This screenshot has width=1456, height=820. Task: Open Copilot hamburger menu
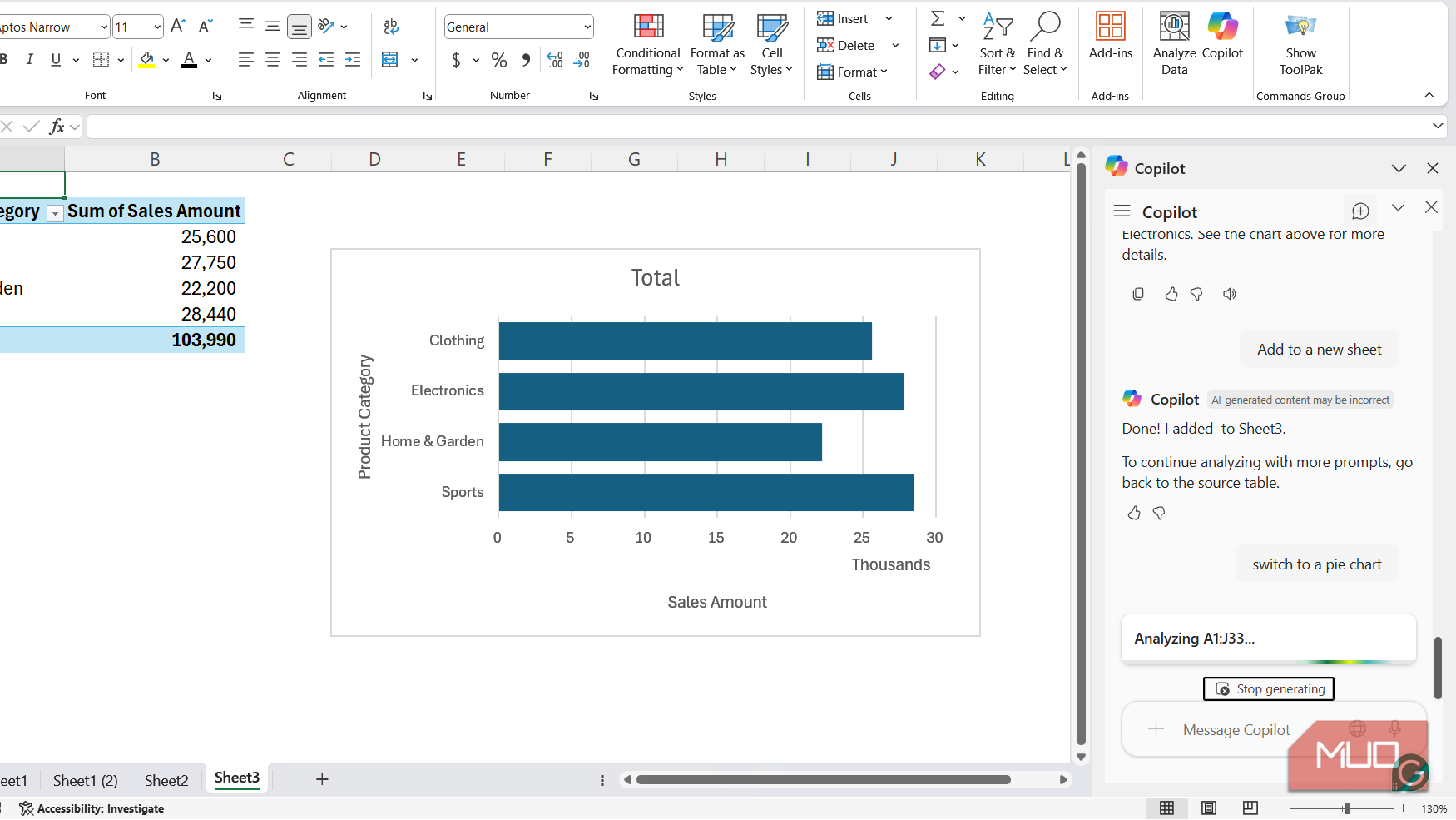(x=1122, y=211)
